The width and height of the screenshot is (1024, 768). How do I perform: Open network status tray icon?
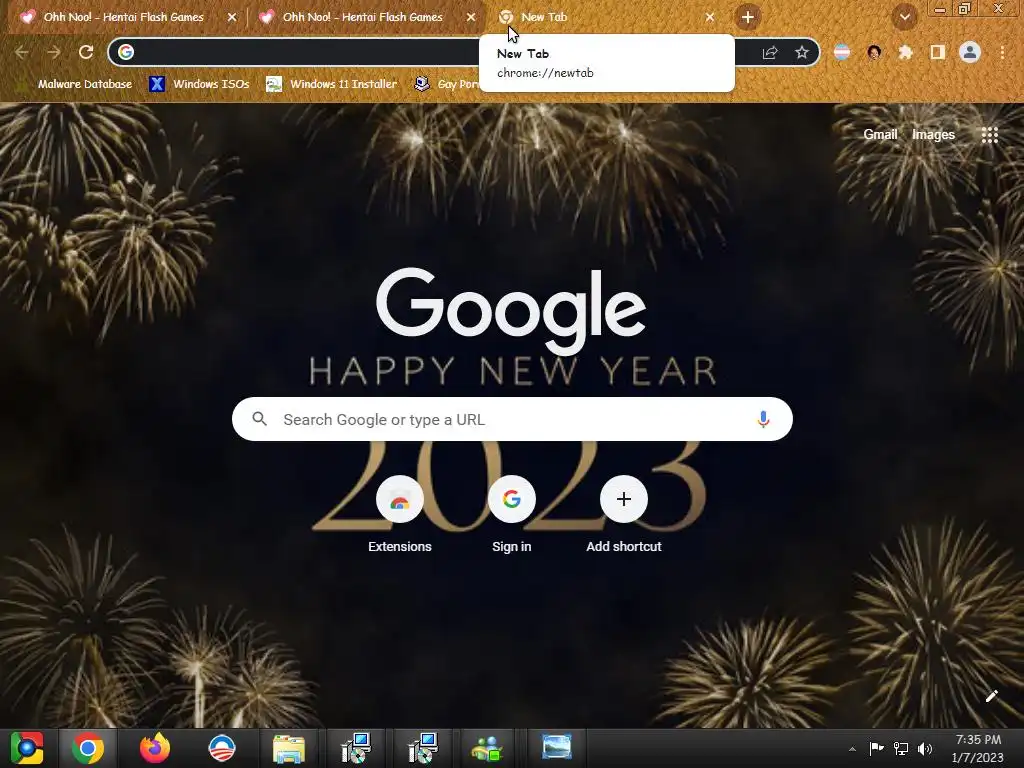(x=901, y=748)
